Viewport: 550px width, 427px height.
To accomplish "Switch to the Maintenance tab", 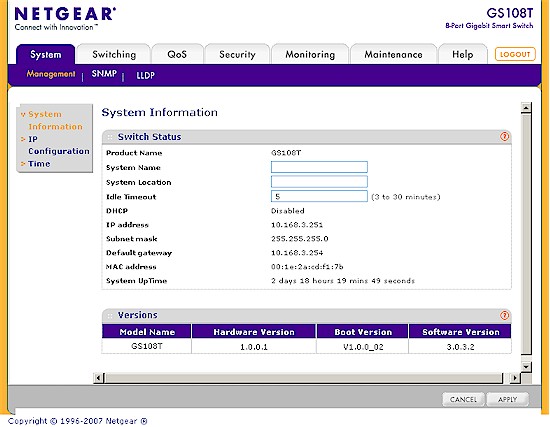I will pyautogui.click(x=393, y=54).
